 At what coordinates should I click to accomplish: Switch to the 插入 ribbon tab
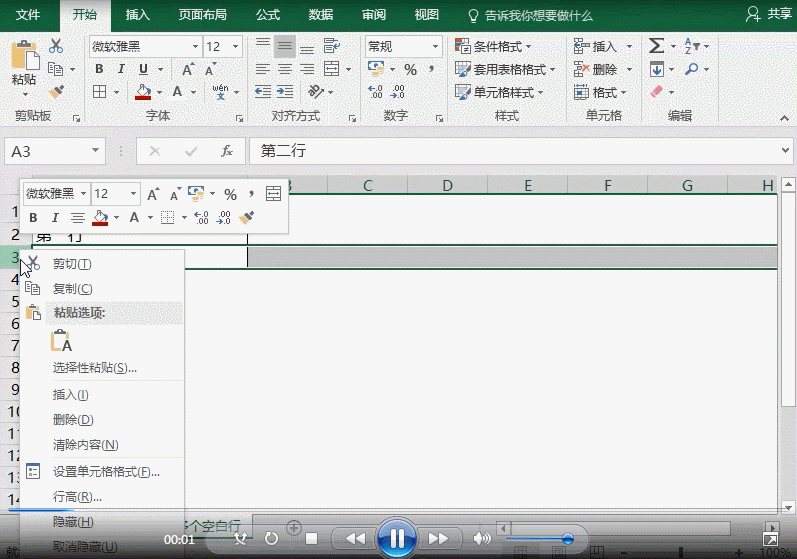coord(138,15)
